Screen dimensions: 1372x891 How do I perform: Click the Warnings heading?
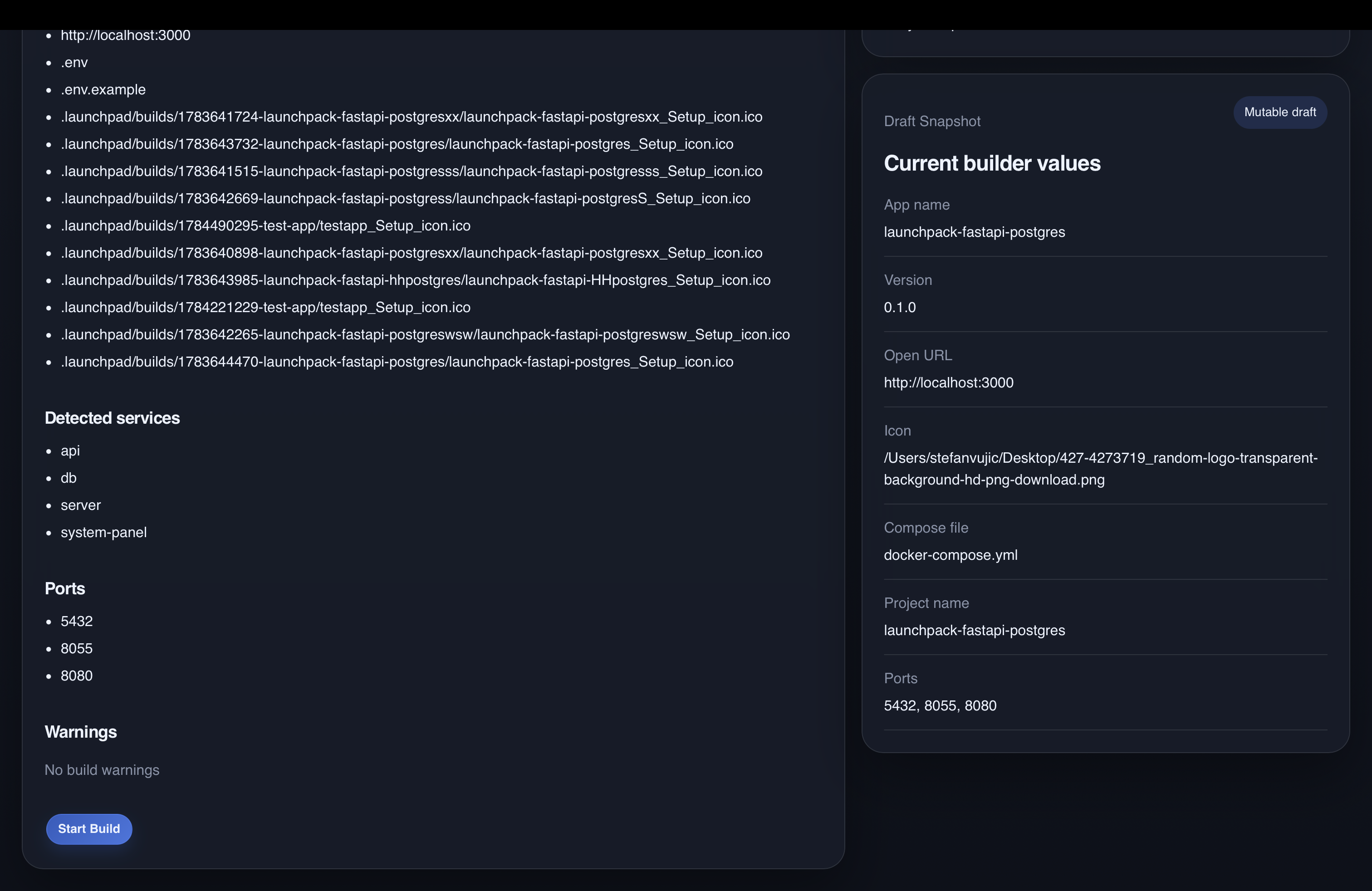pyautogui.click(x=81, y=732)
